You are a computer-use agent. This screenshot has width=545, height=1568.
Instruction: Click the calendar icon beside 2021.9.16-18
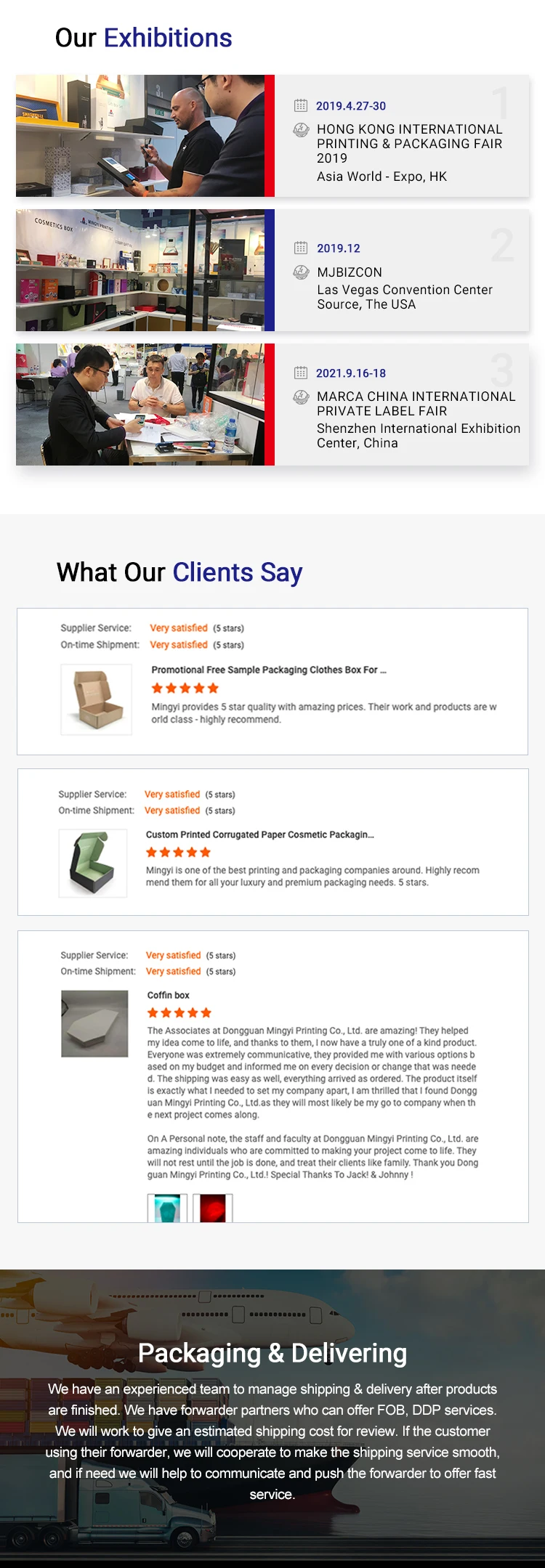(x=301, y=373)
